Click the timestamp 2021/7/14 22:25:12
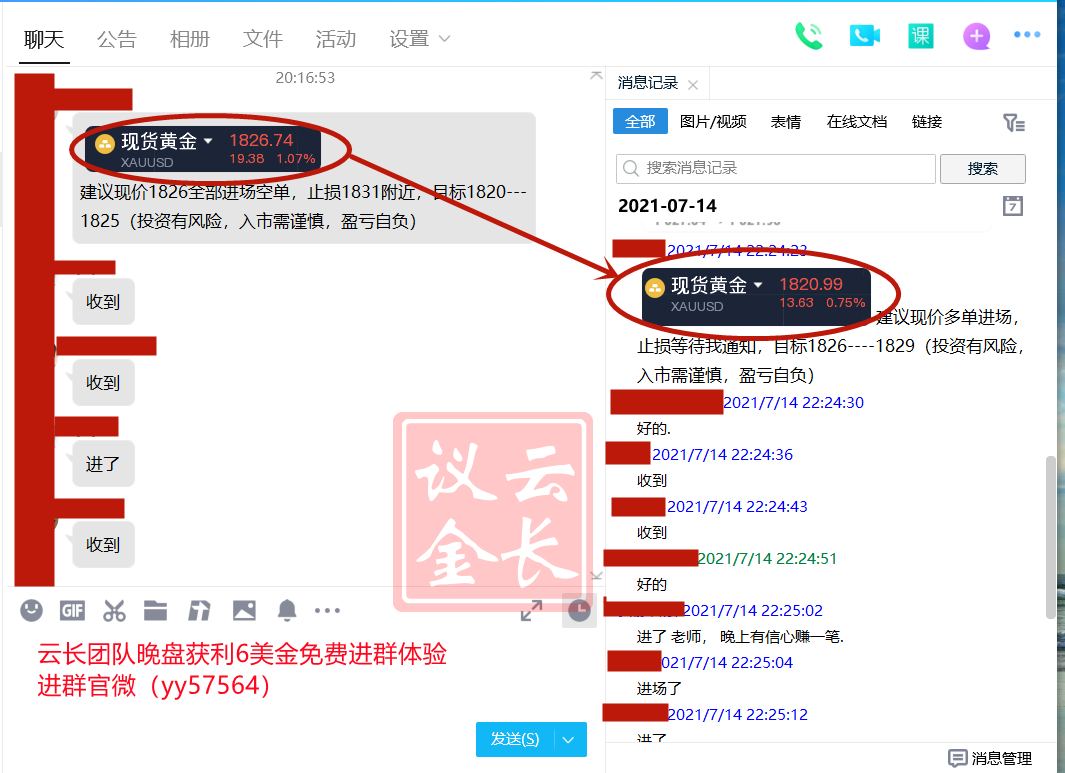The width and height of the screenshot is (1065, 773). point(738,714)
